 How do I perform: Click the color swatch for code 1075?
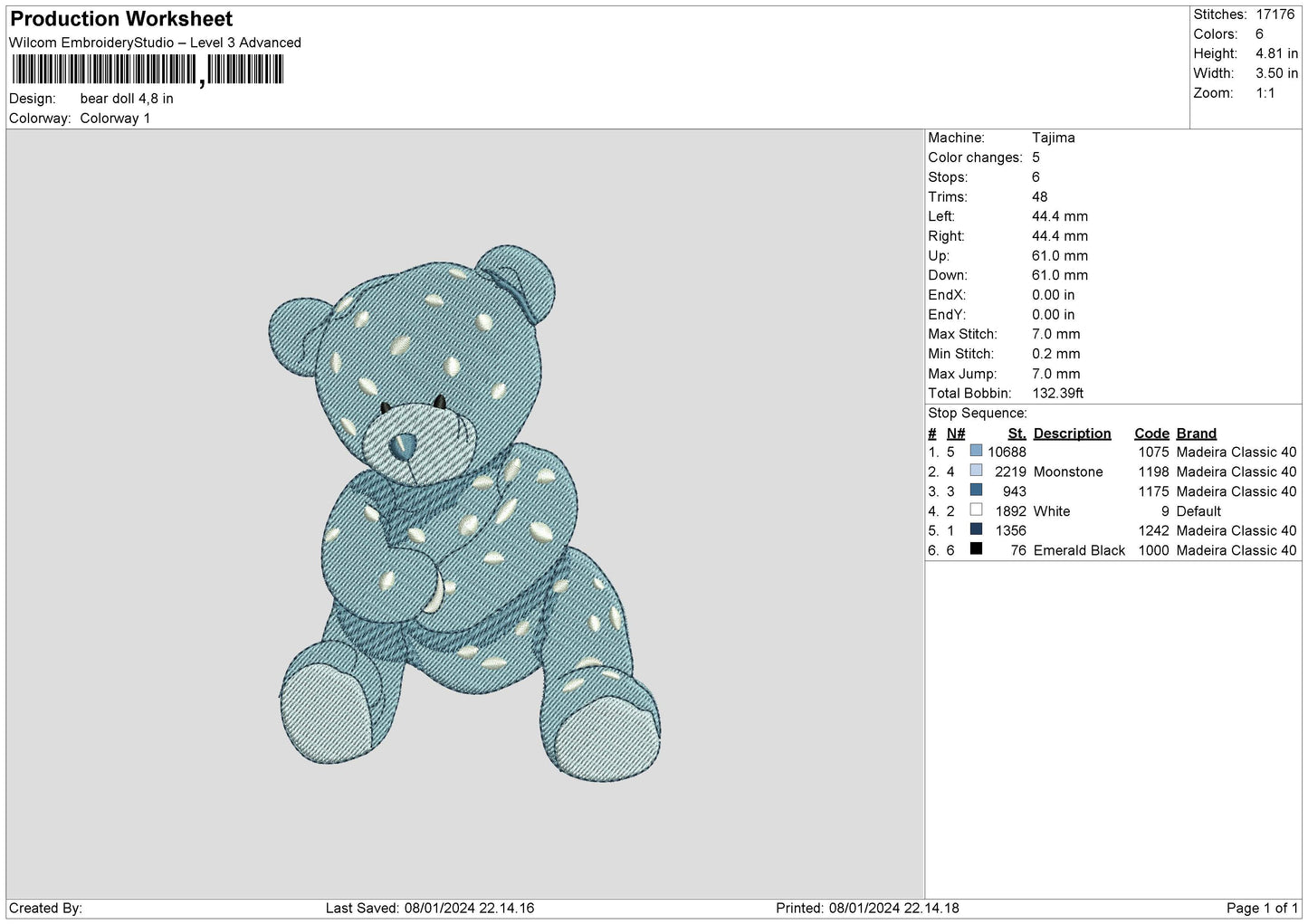pyautogui.click(x=976, y=451)
